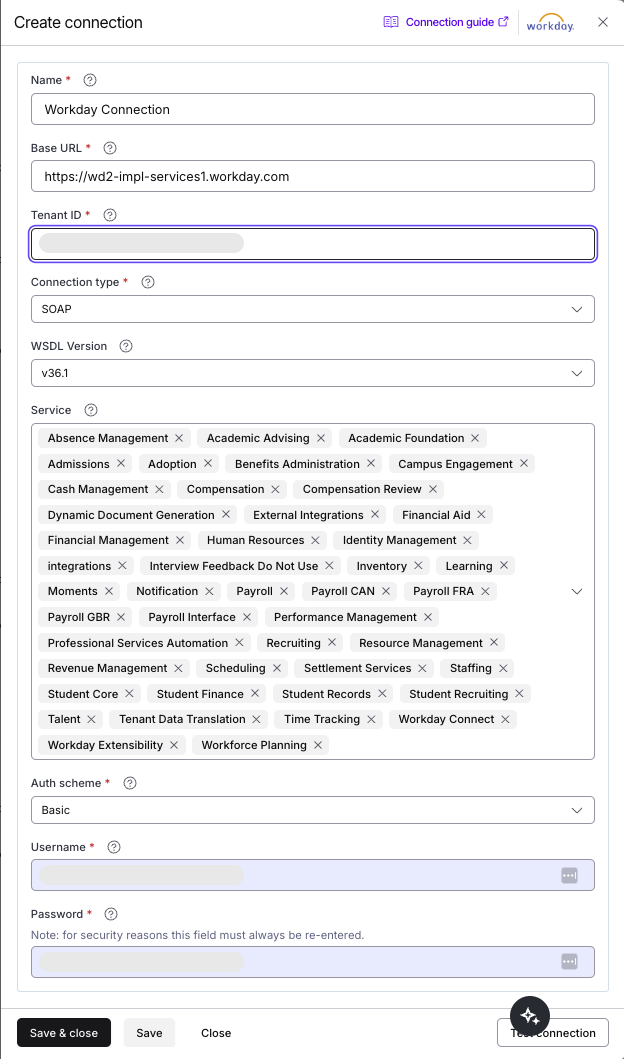This screenshot has height=1059, width=624.
Task: Open the sparkle AI assistant button
Action: click(x=530, y=1016)
